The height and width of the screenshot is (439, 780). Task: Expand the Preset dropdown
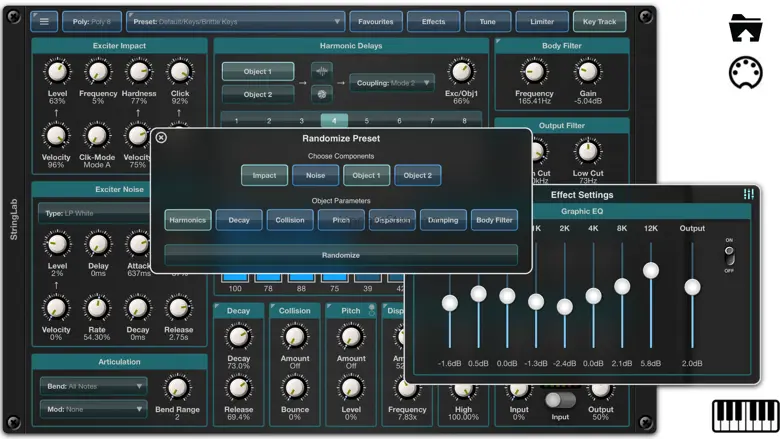click(x=236, y=21)
